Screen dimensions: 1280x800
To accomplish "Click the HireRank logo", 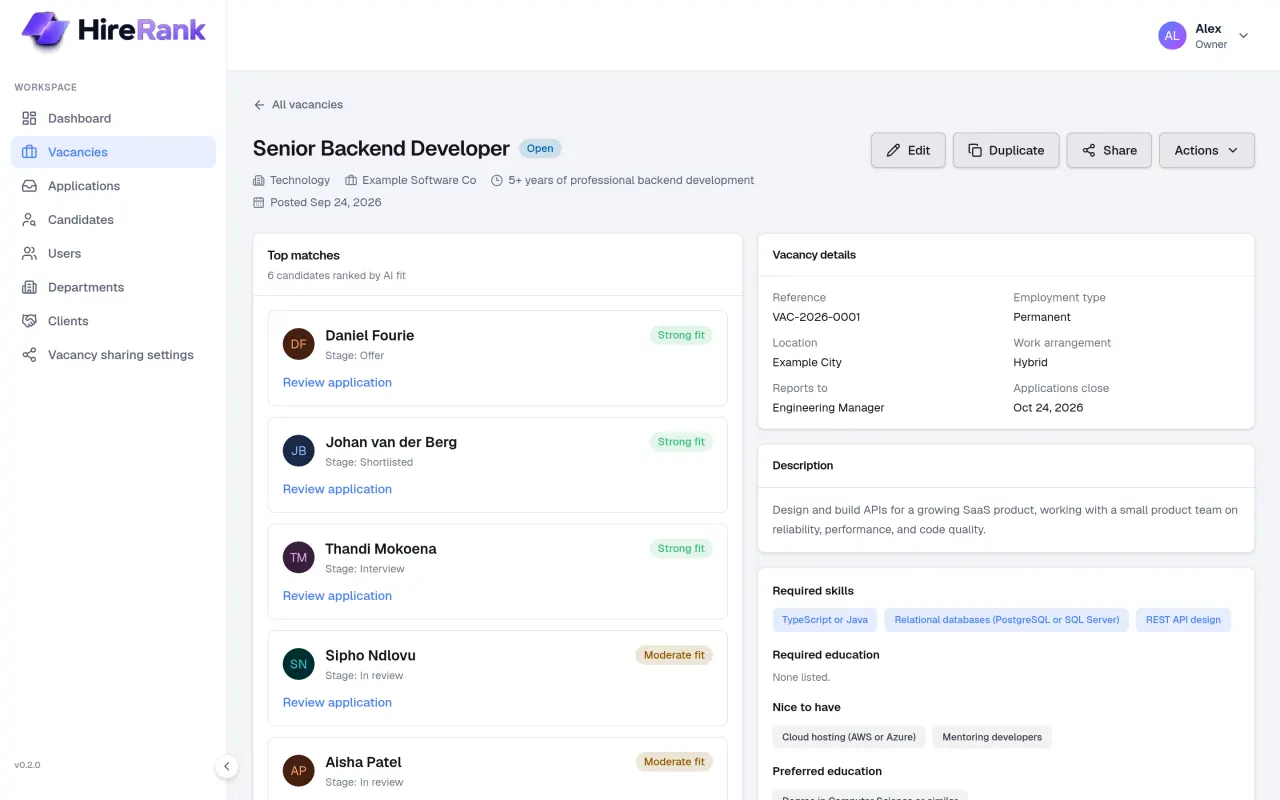I will coord(113,30).
